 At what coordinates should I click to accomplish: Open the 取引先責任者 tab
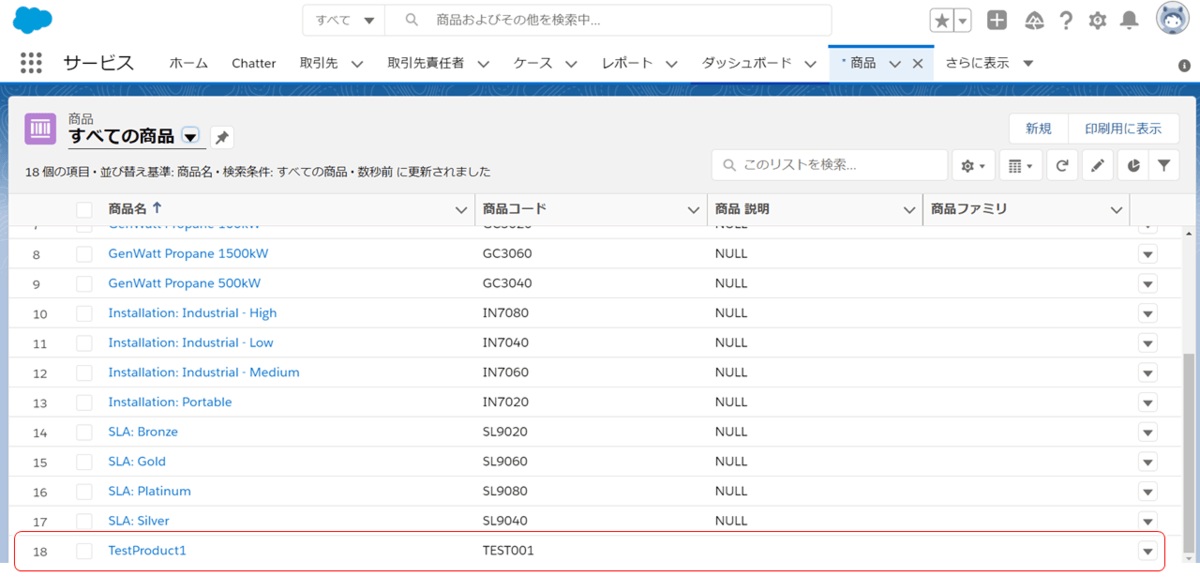(425, 63)
